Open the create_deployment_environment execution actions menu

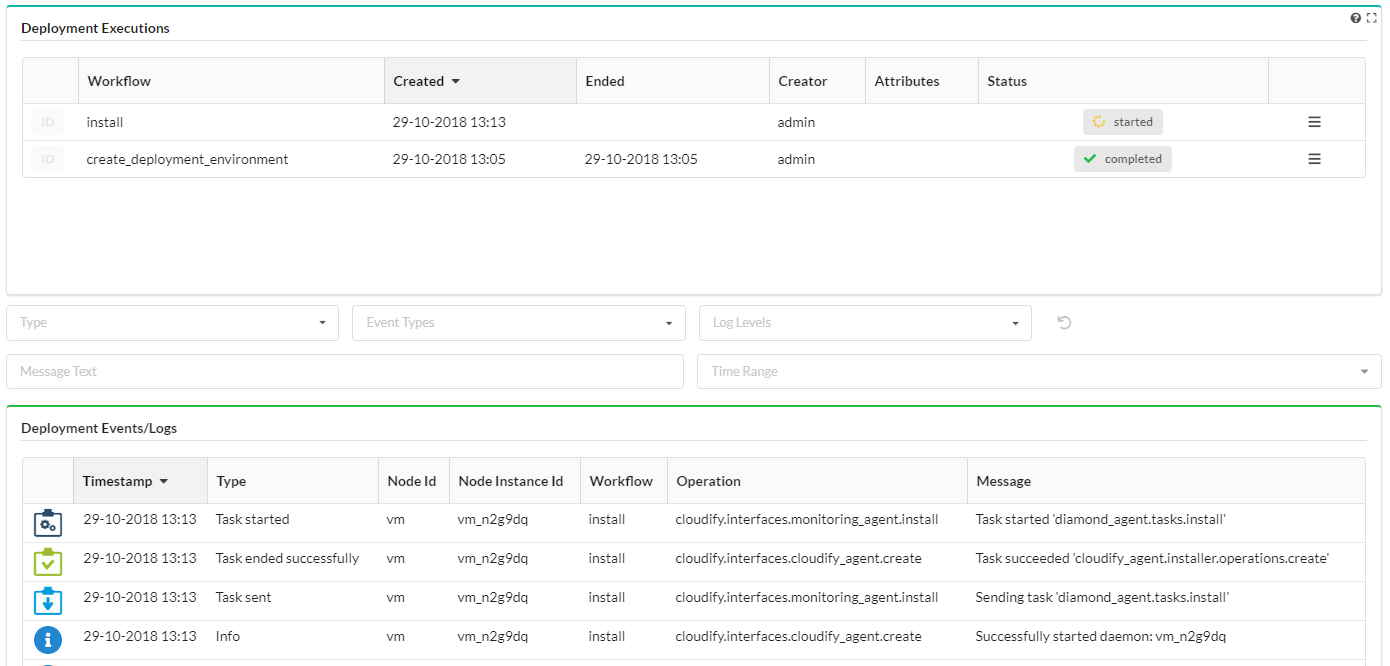click(1315, 159)
